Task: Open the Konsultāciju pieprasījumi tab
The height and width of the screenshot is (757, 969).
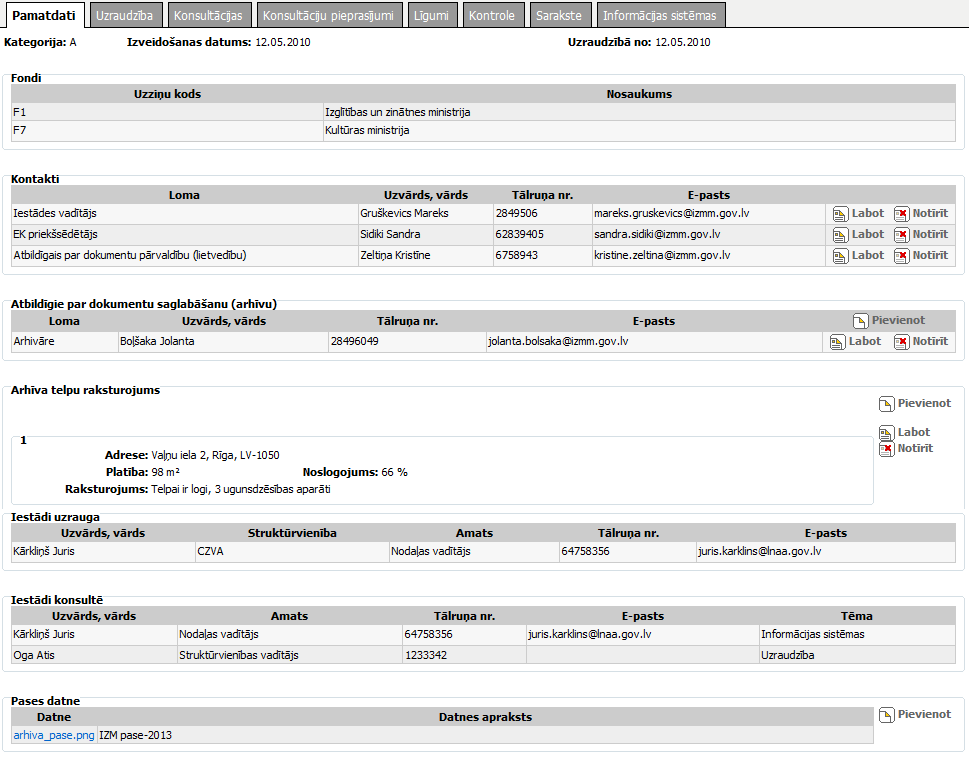Action: (331, 15)
